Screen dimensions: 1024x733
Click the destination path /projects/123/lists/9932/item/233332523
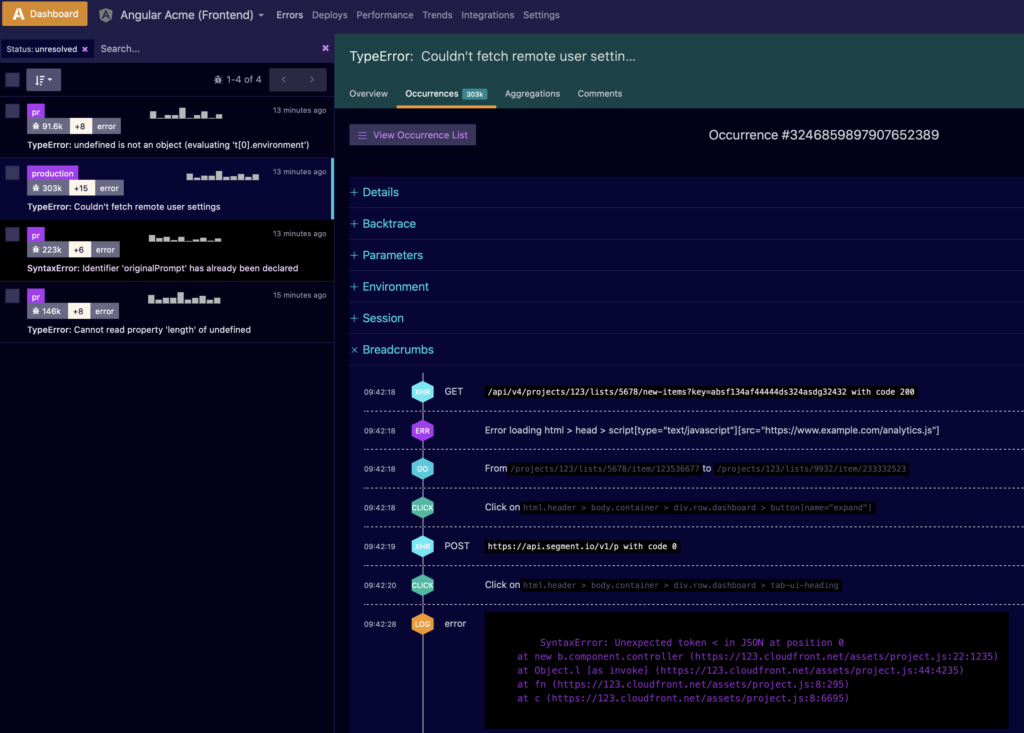[x=810, y=469]
